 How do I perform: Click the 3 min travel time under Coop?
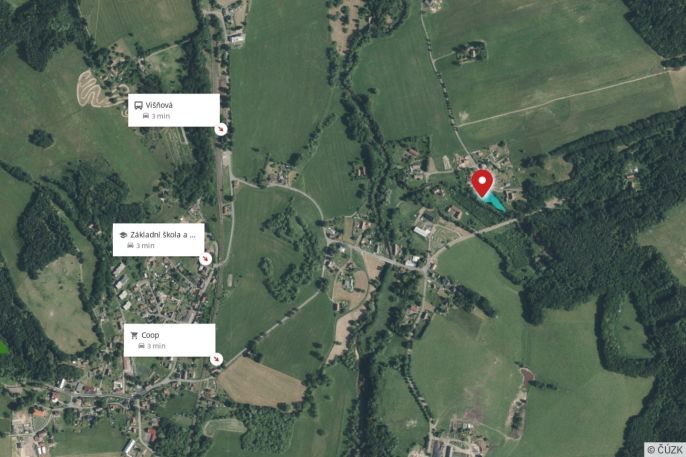[156, 346]
